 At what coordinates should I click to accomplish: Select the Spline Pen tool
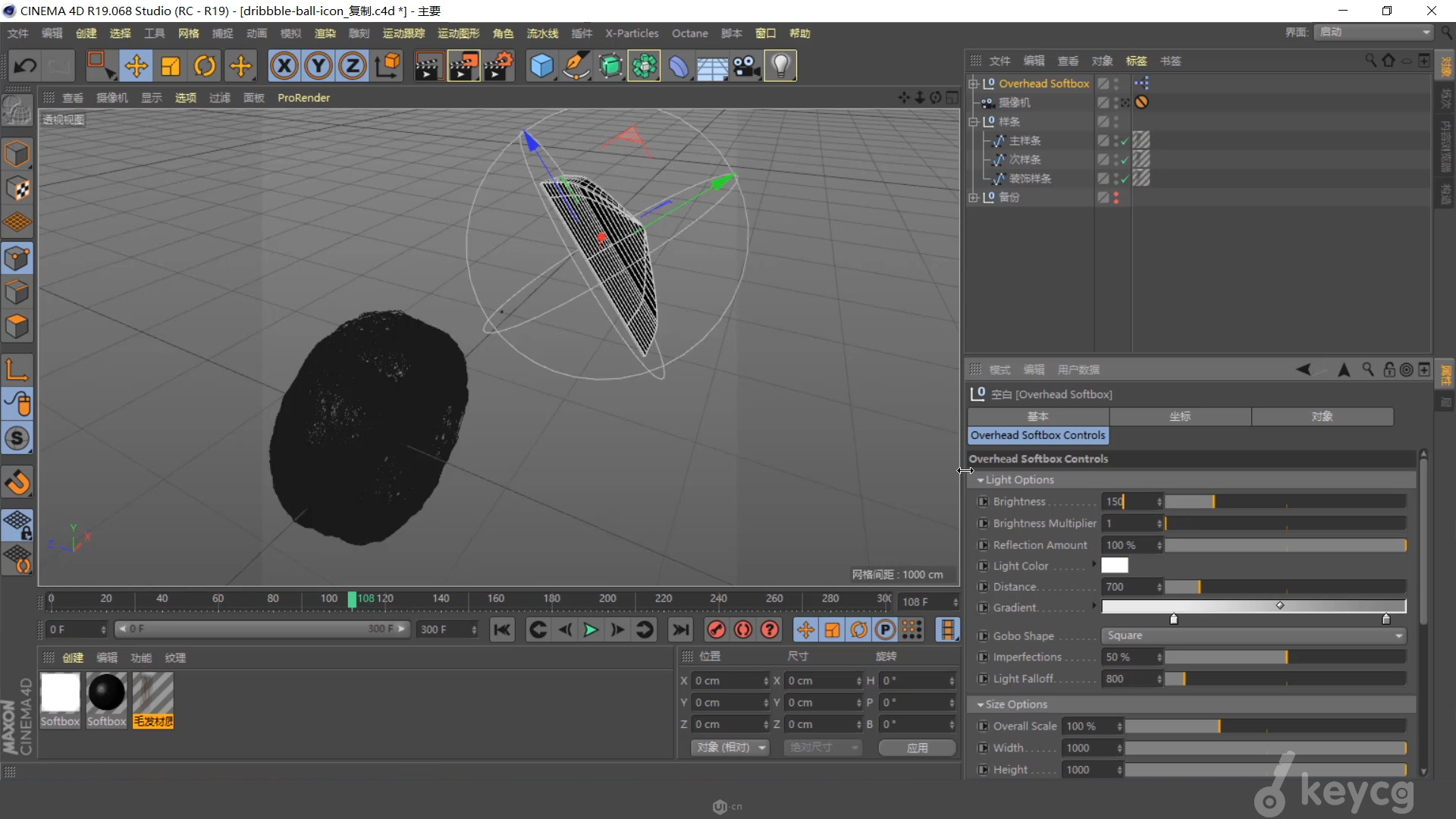(576, 66)
